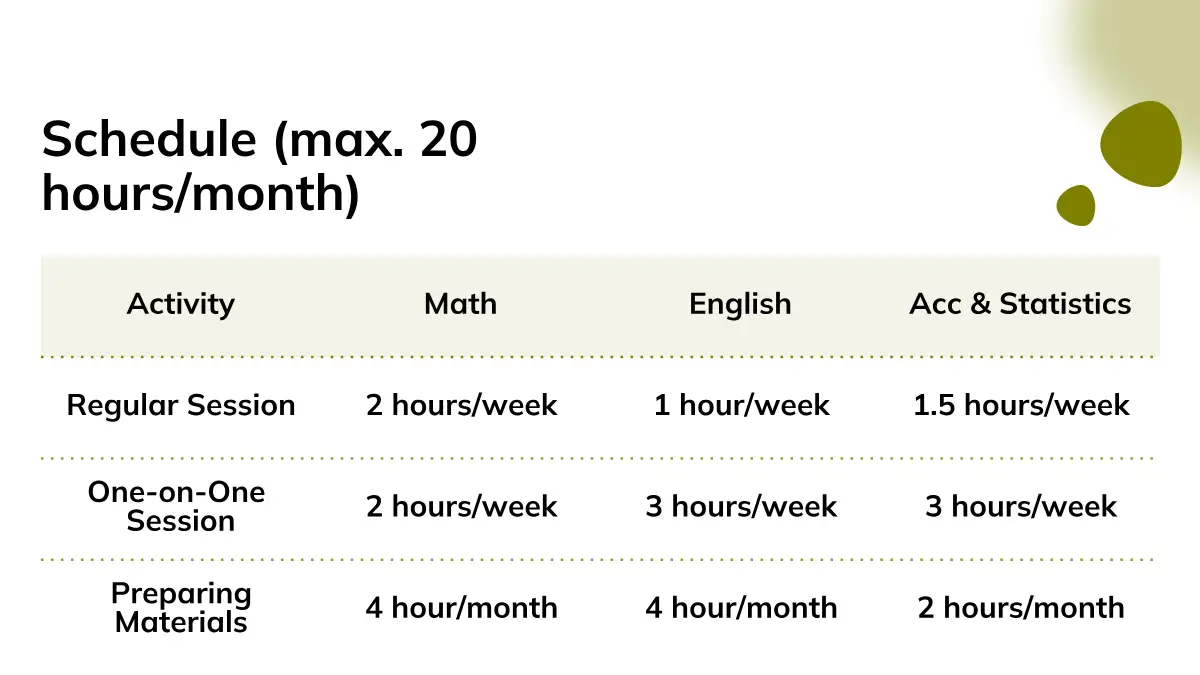Screen dimensions: 1200x675
Task: Select the One-on-One Session row label
Action: (x=176, y=506)
